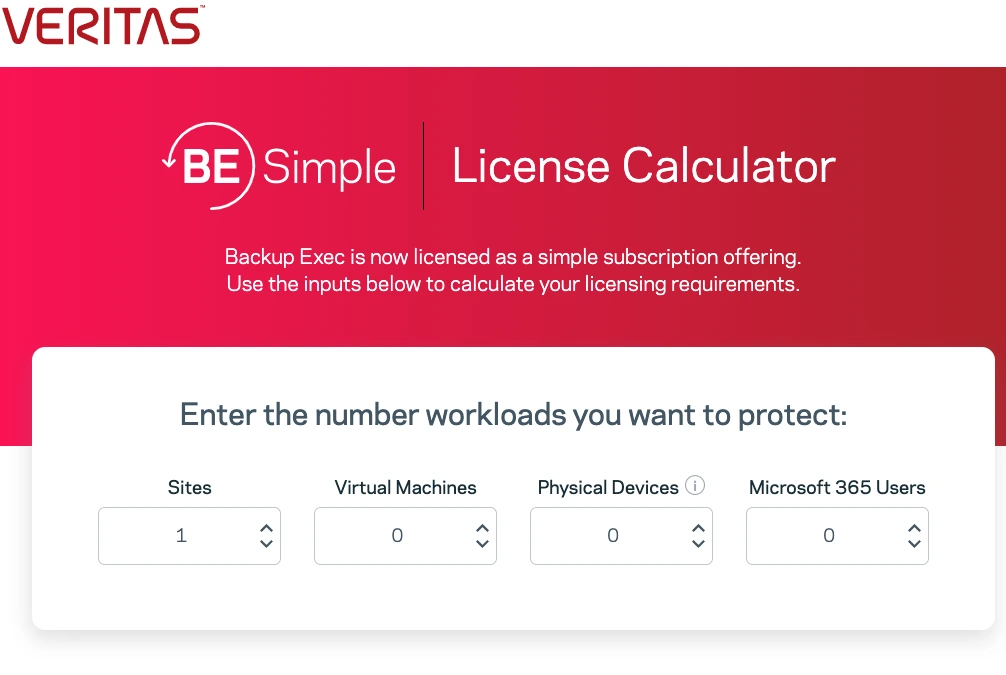Click the Sites label

coord(189,488)
